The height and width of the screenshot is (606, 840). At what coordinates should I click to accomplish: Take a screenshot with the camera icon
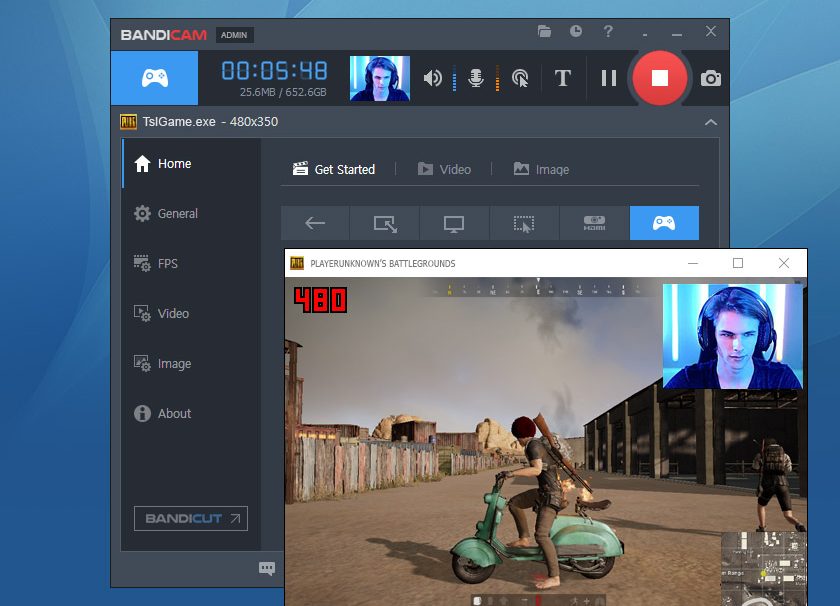[710, 79]
